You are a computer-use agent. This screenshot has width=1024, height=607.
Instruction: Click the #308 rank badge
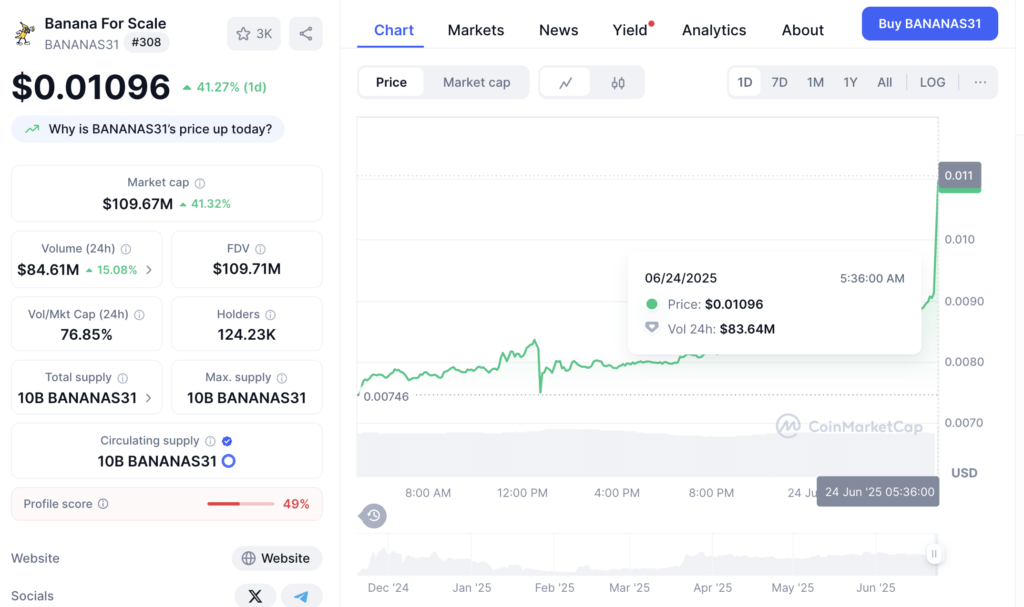click(x=146, y=42)
